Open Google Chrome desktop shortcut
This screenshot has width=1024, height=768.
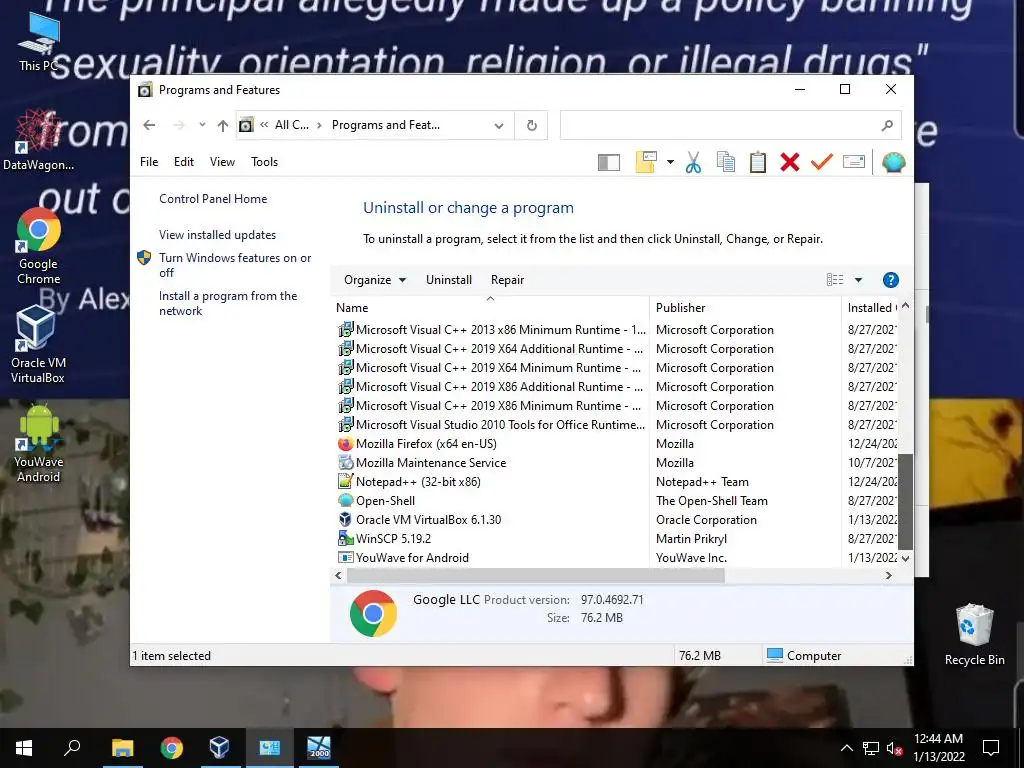coord(39,247)
